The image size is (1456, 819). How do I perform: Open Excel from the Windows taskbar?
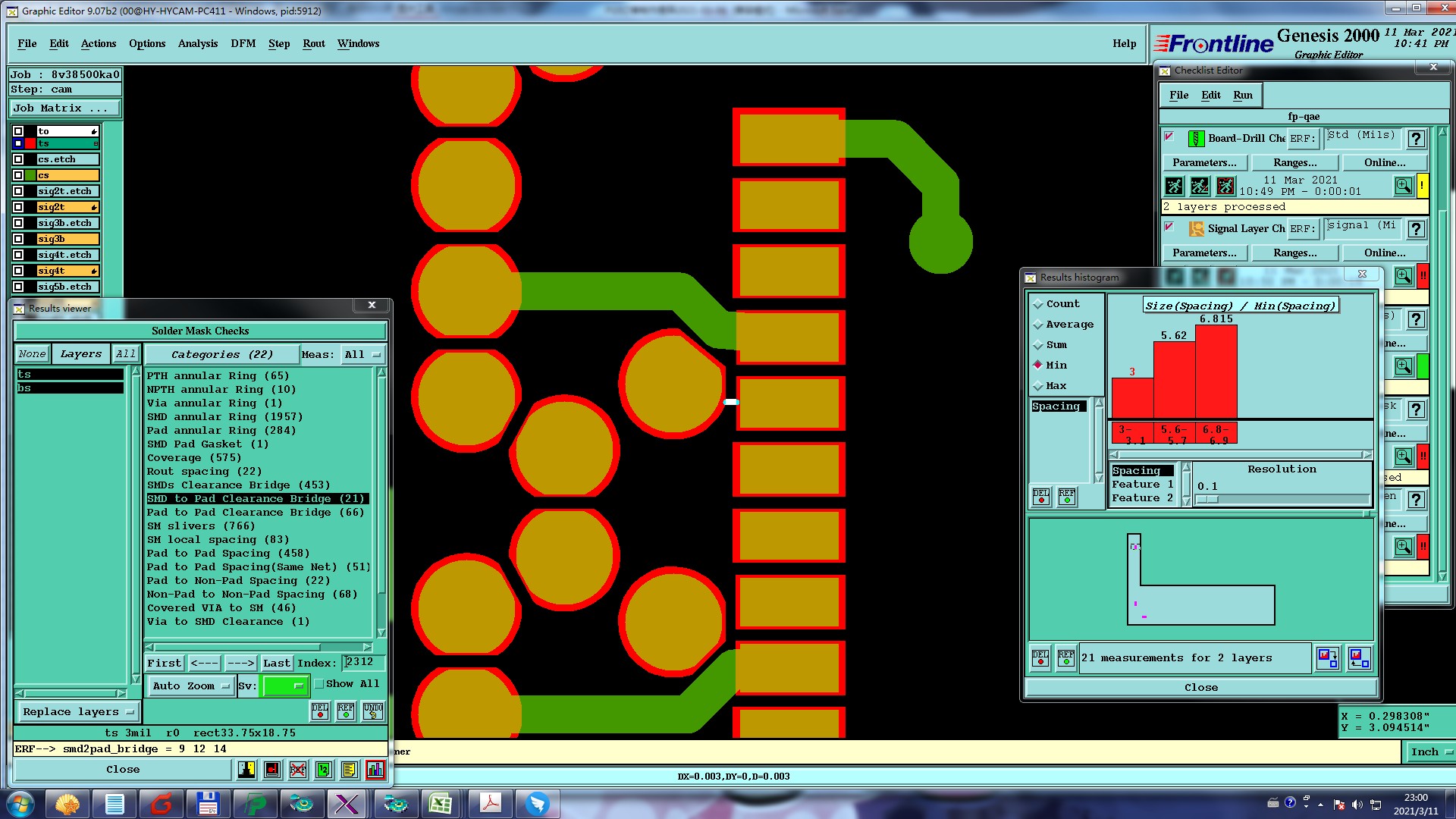(x=441, y=803)
